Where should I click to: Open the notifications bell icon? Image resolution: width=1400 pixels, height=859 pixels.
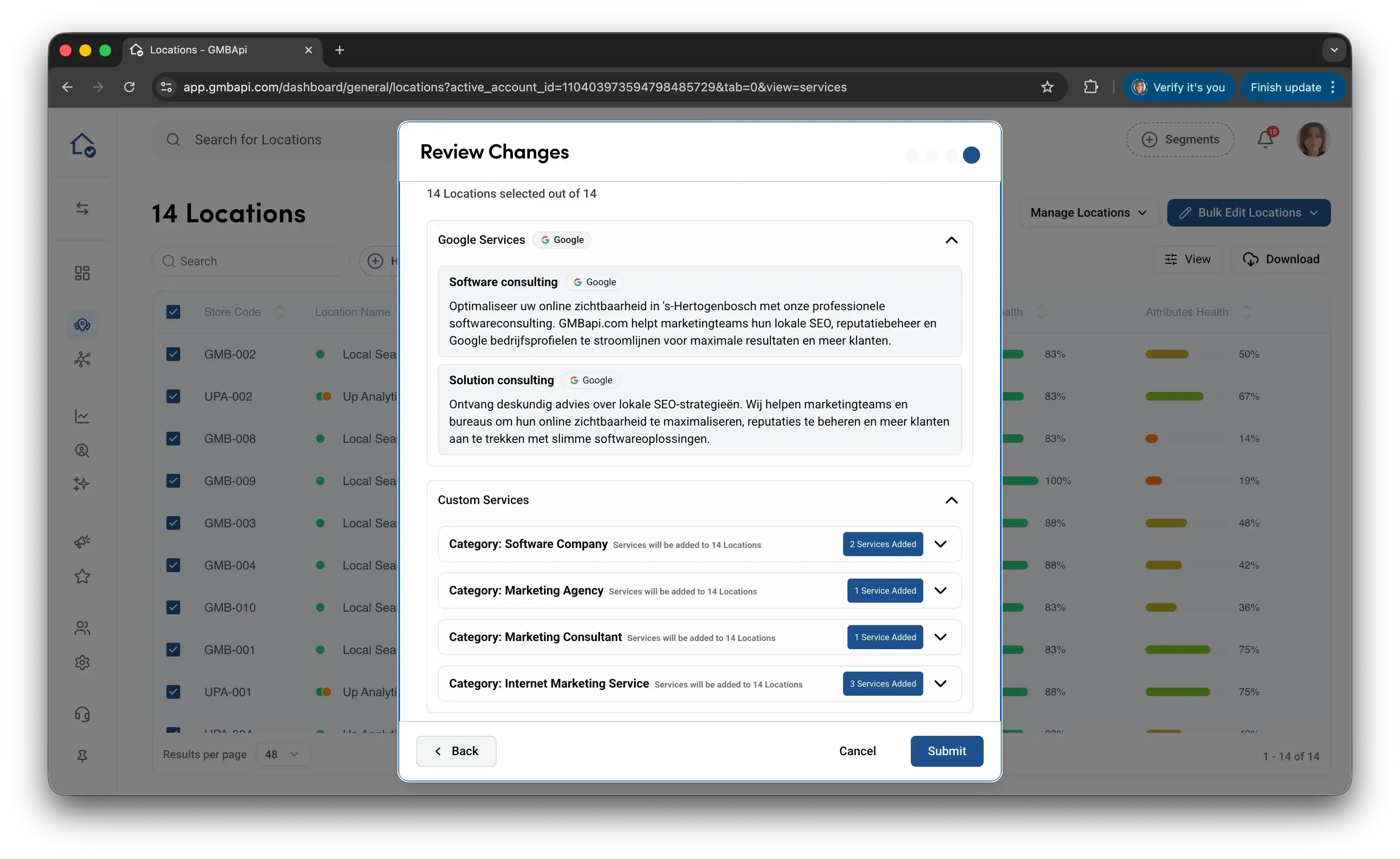click(1265, 139)
